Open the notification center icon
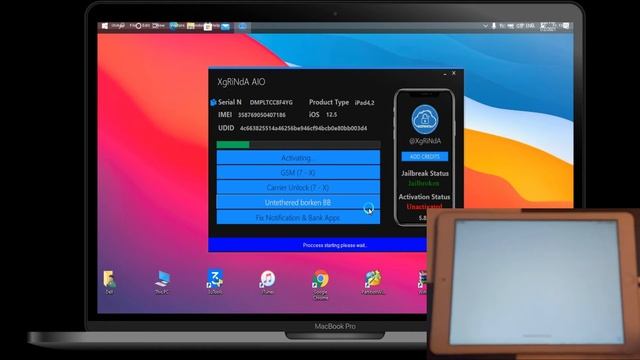640x360 pixels. click(566, 26)
